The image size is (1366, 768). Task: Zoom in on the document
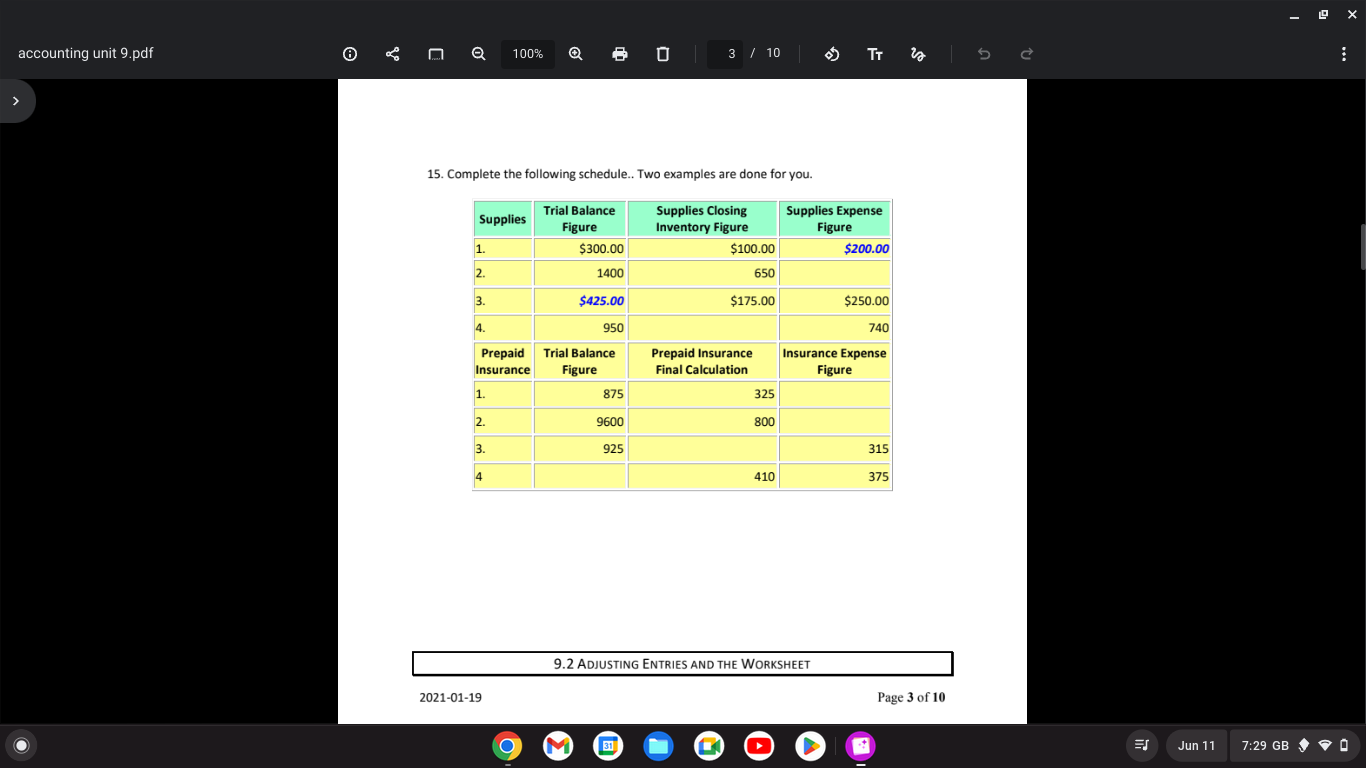tap(575, 53)
